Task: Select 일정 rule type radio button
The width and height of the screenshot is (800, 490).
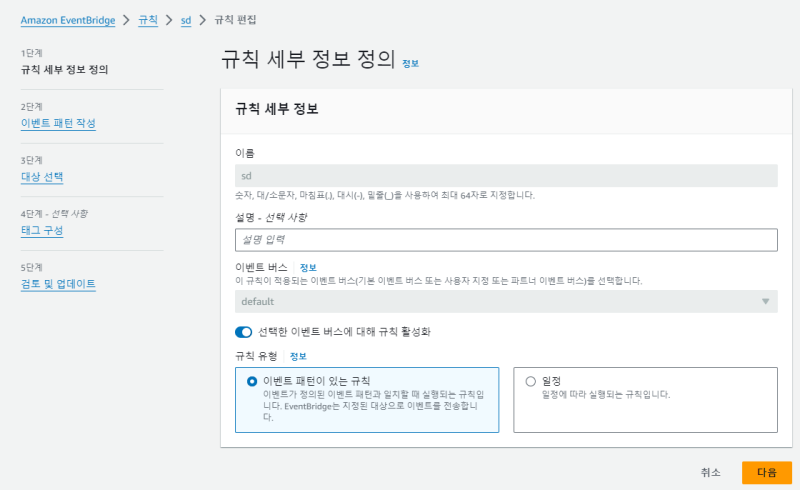Action: [x=530, y=381]
